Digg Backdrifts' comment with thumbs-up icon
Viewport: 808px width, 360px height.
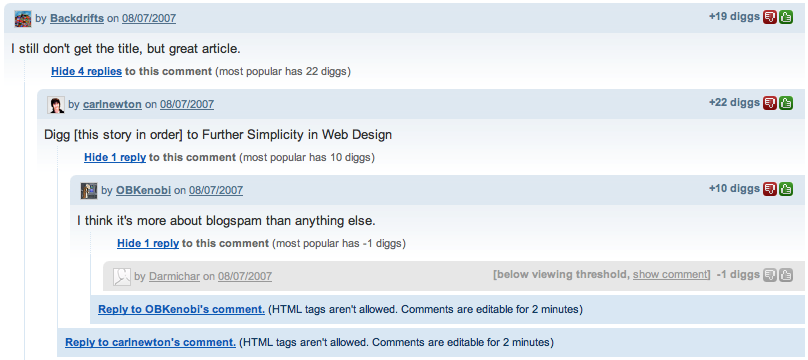point(786,17)
